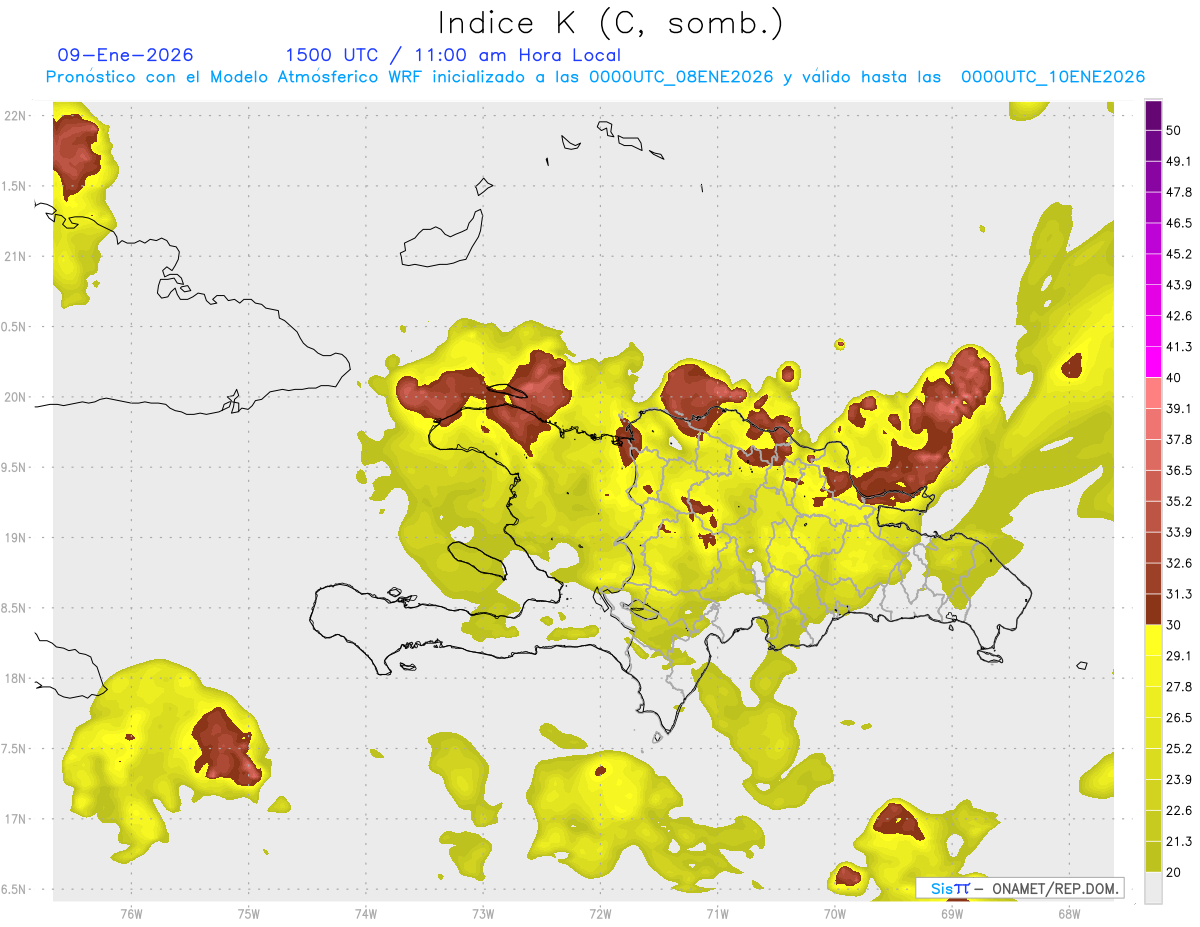Click the 'Pronóstico con el Modelo Atmosférico WRF' line
1200x927 pixels.
[x=595, y=77]
